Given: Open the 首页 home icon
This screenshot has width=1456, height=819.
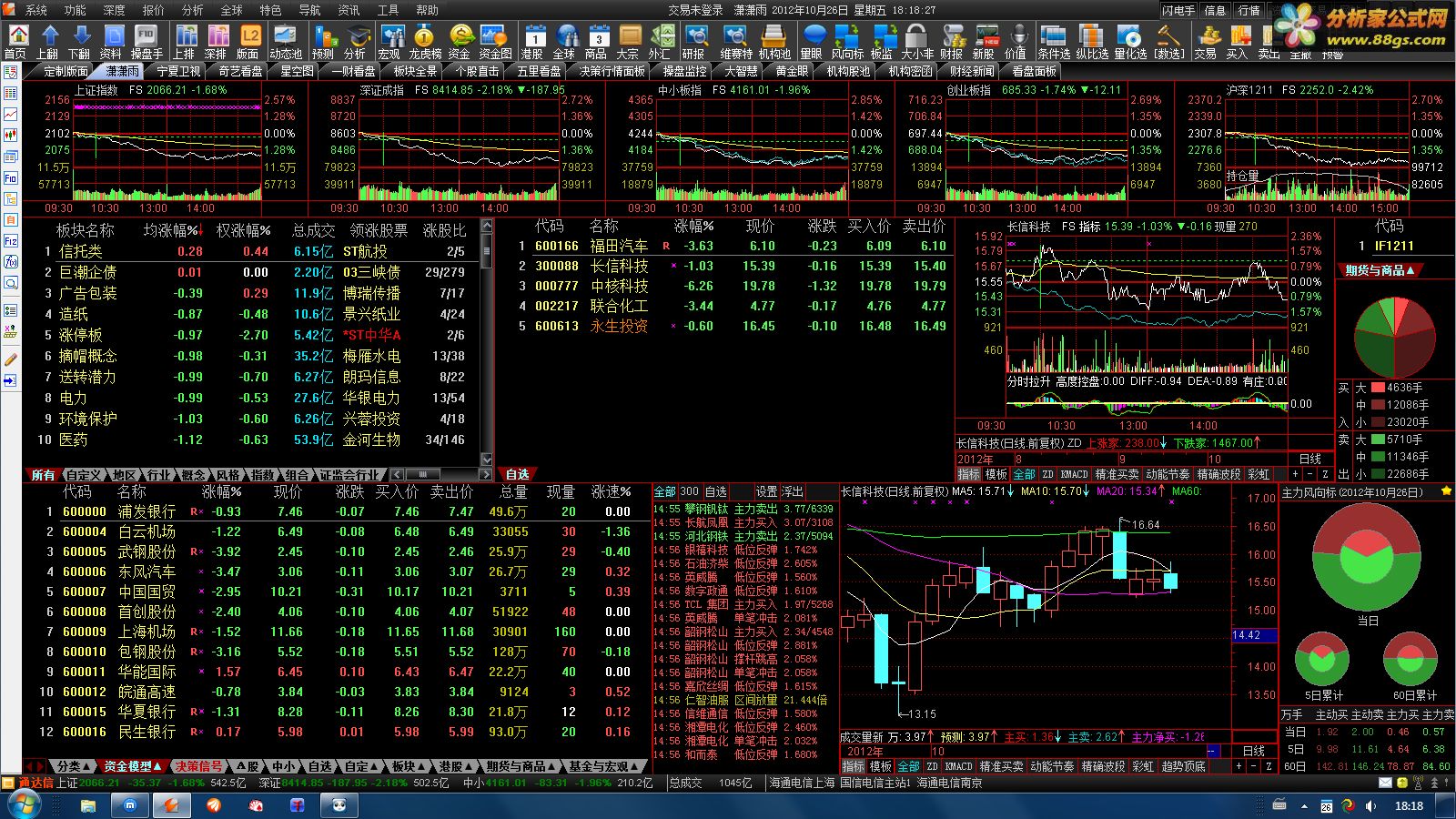Looking at the screenshot, I should click(17, 41).
